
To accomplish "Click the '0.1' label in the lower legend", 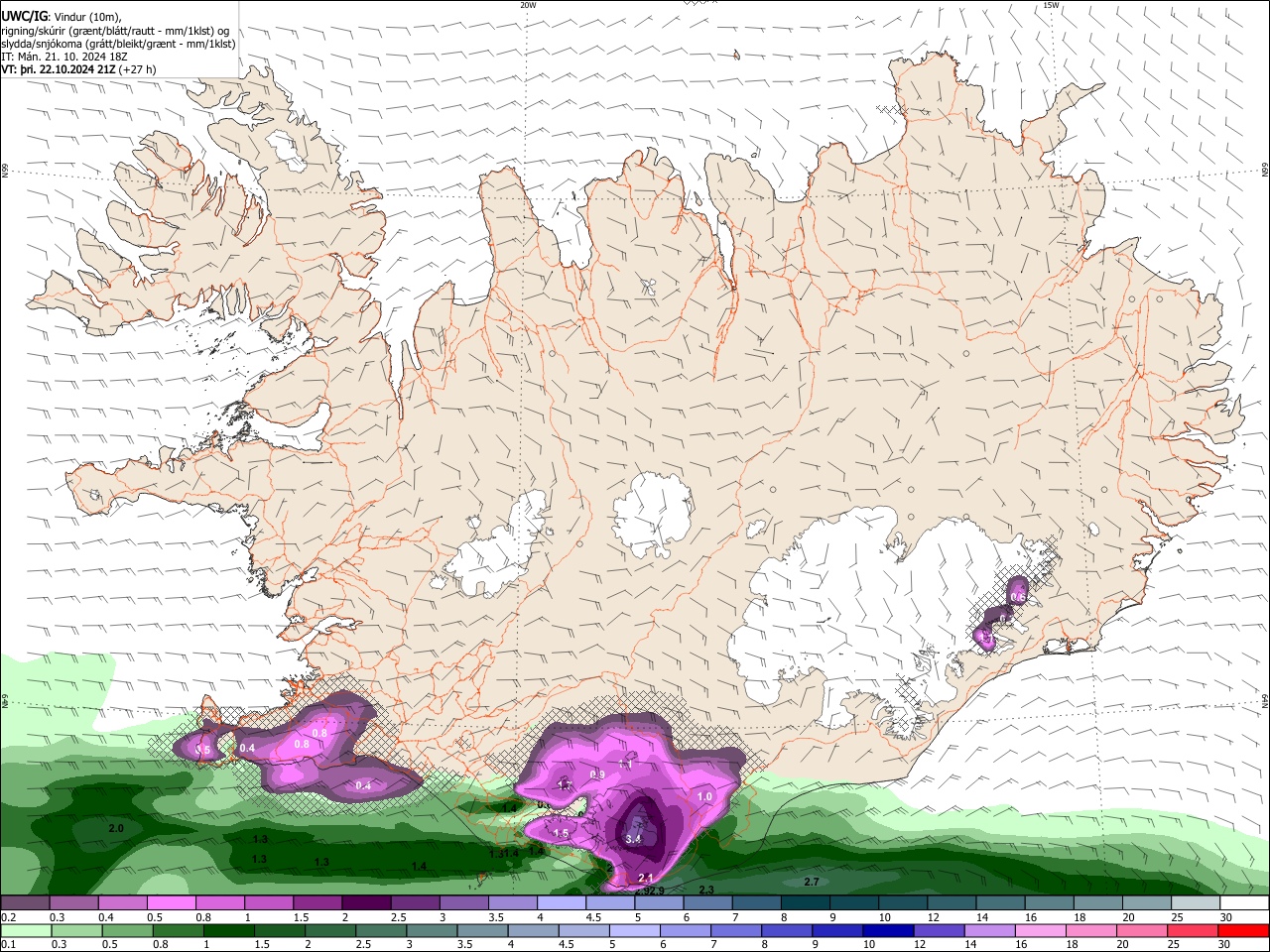I will pyautogui.click(x=8, y=945).
